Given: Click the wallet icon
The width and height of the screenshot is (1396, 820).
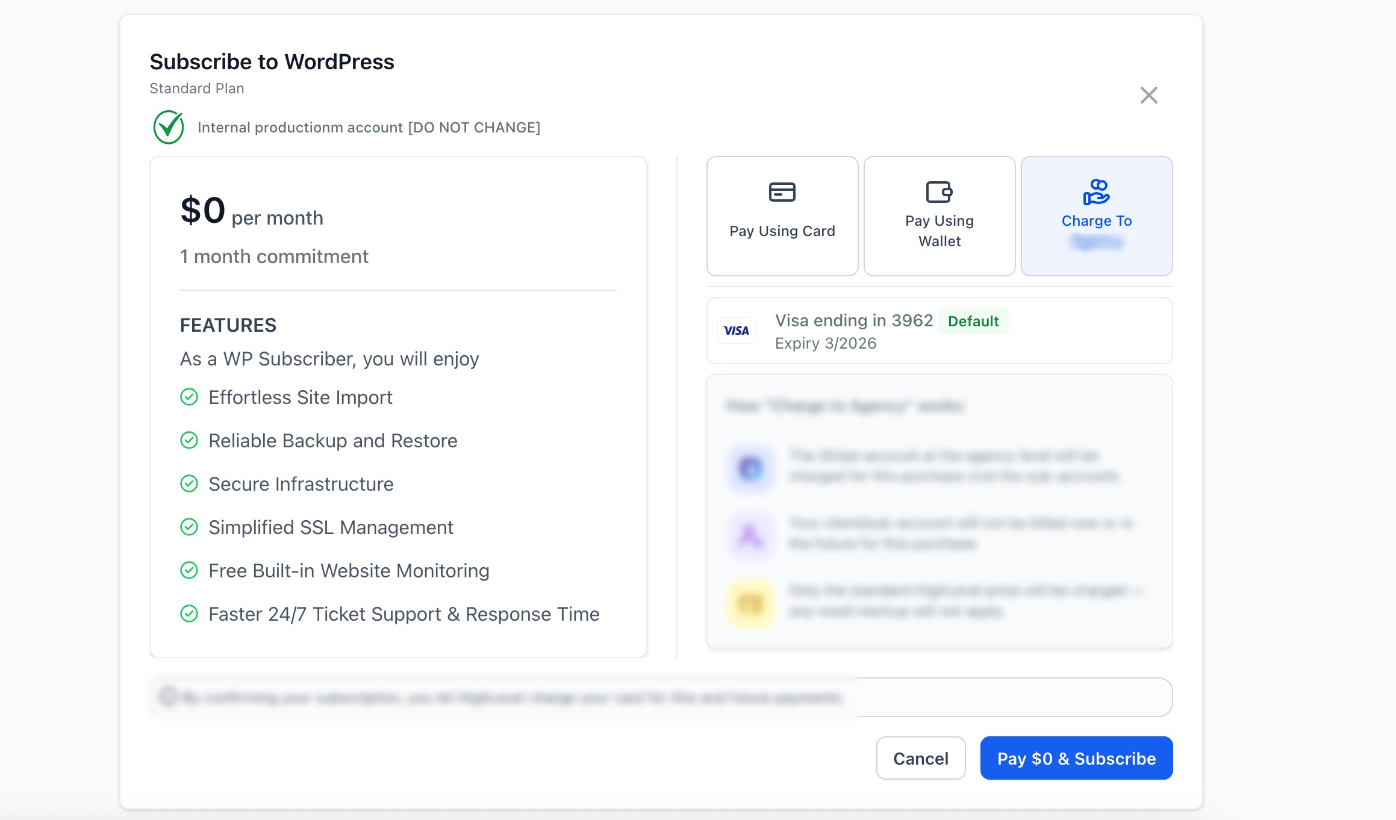Looking at the screenshot, I should click(x=939, y=192).
